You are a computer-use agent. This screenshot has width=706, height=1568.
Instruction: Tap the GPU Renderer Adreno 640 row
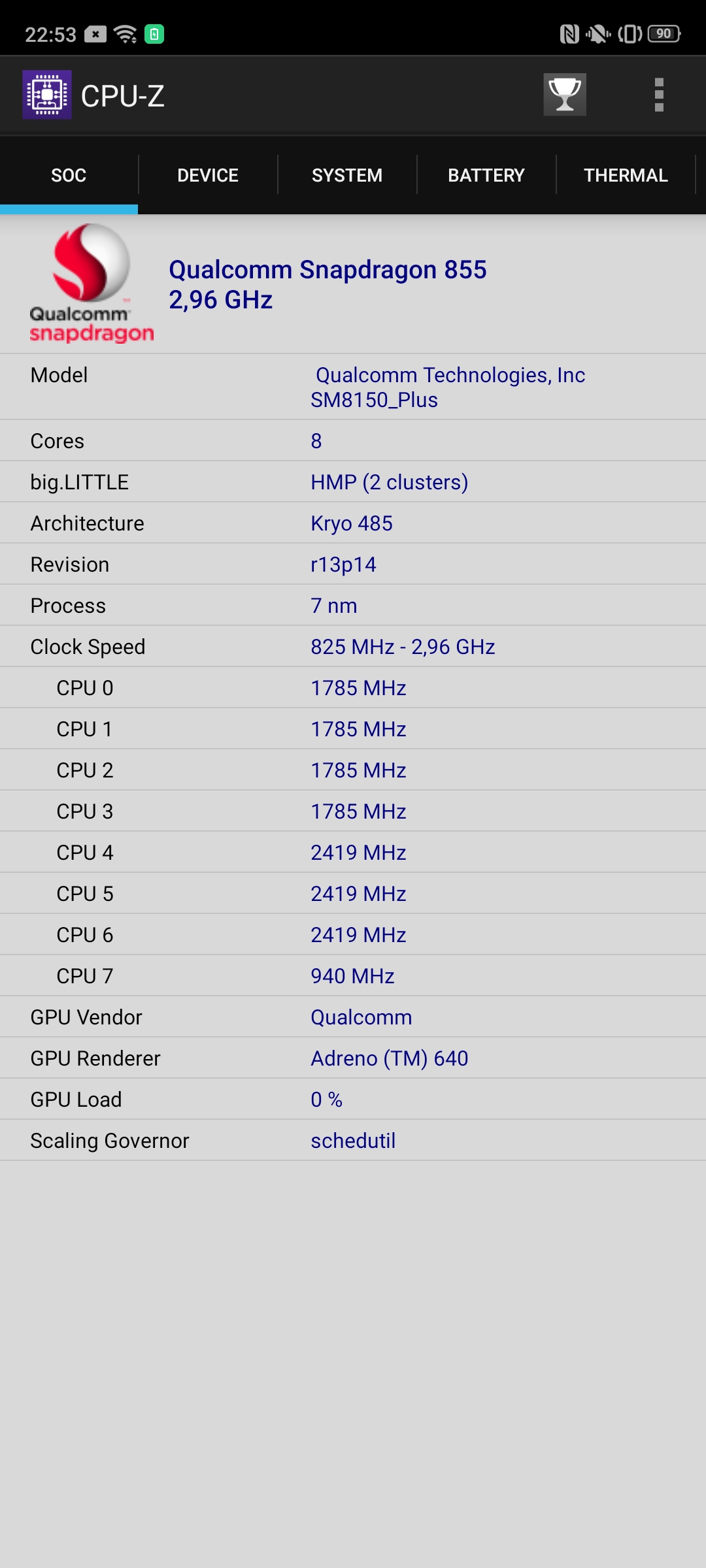(x=353, y=1058)
